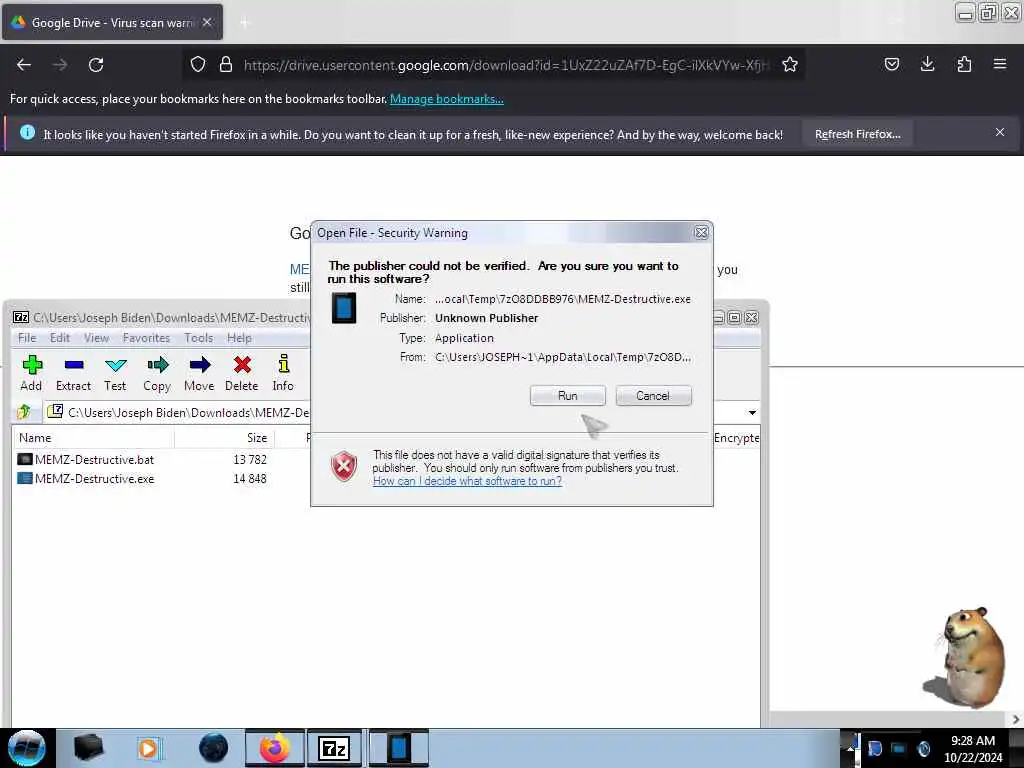
Task: Close the Open File Security Warning dialog
Action: [701, 232]
